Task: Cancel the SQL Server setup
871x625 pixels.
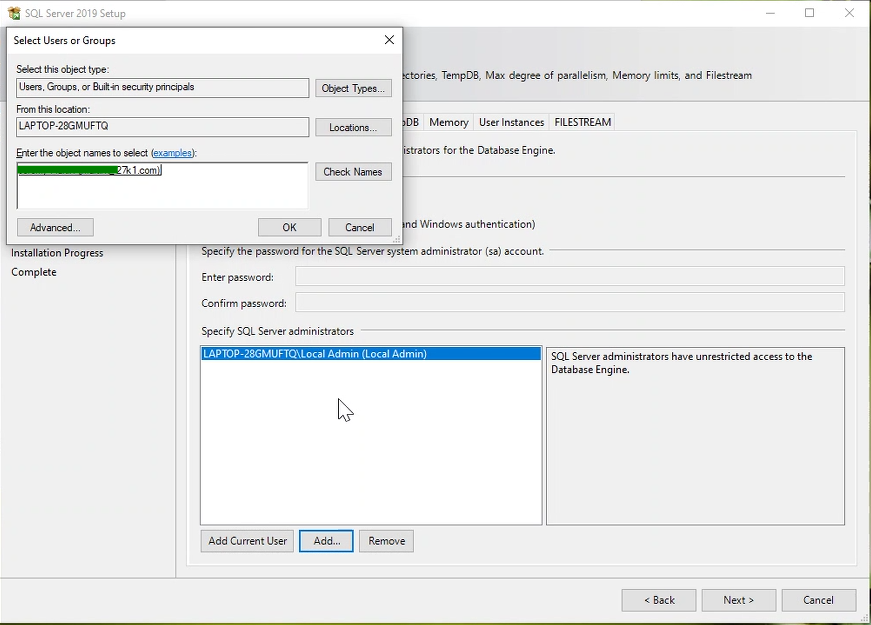Action: click(x=819, y=600)
